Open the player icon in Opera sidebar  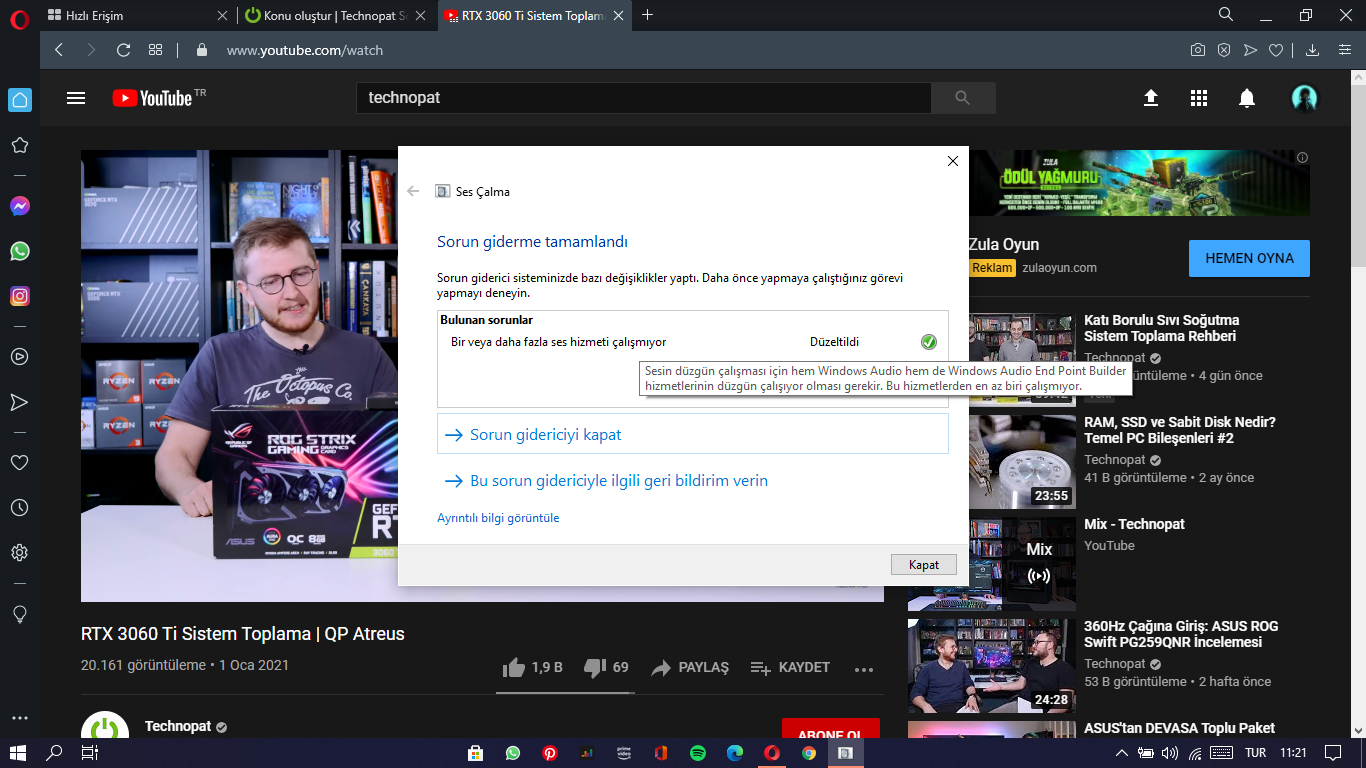point(20,356)
